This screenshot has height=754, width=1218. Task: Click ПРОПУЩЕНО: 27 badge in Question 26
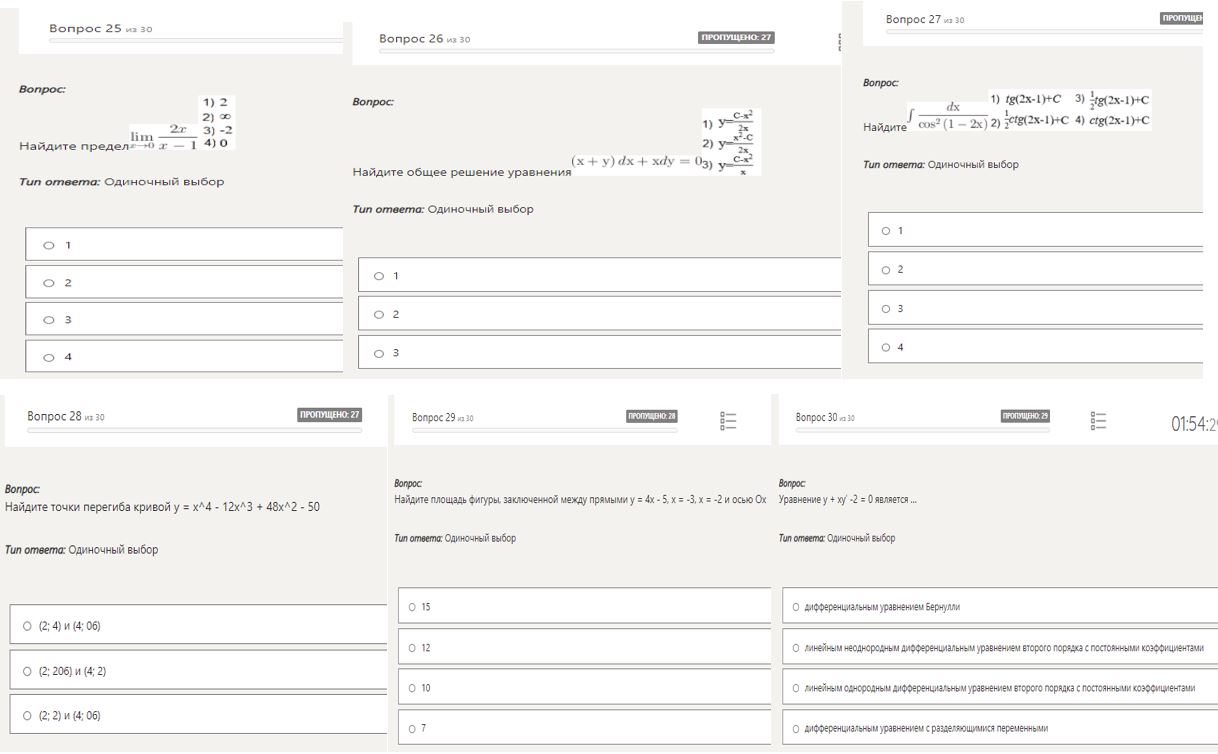[736, 38]
